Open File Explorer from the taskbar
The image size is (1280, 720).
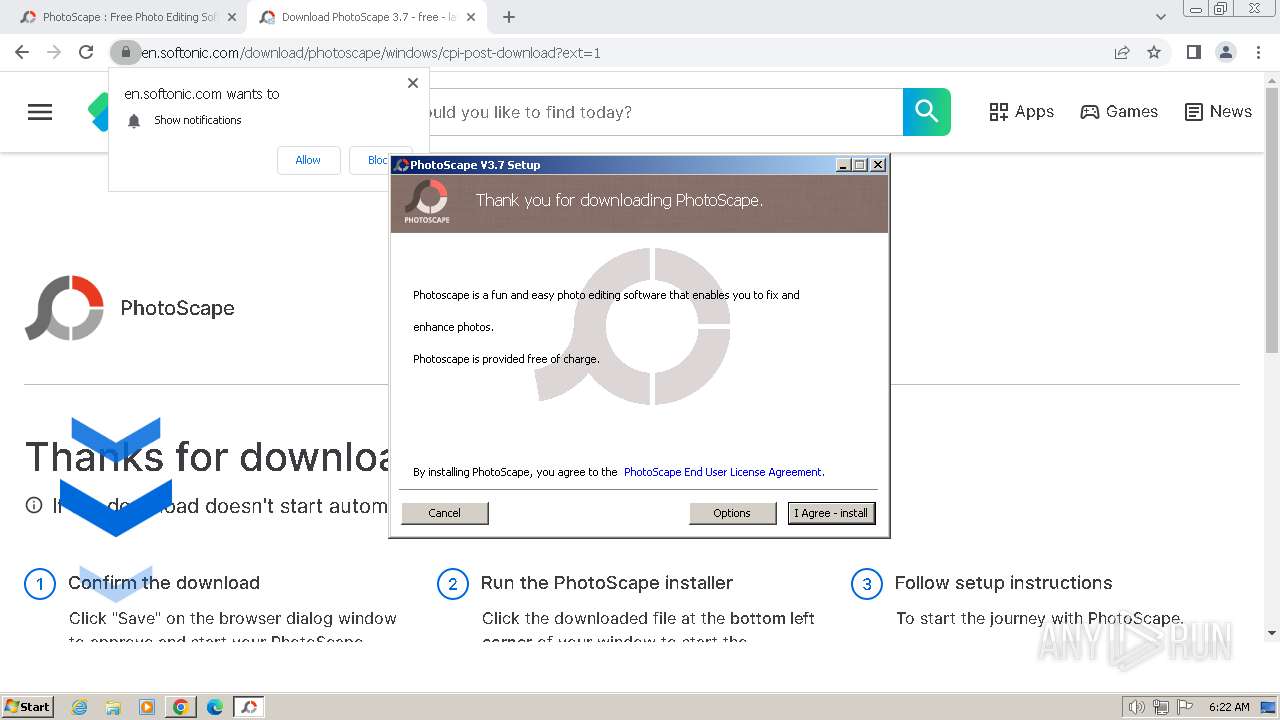click(113, 707)
